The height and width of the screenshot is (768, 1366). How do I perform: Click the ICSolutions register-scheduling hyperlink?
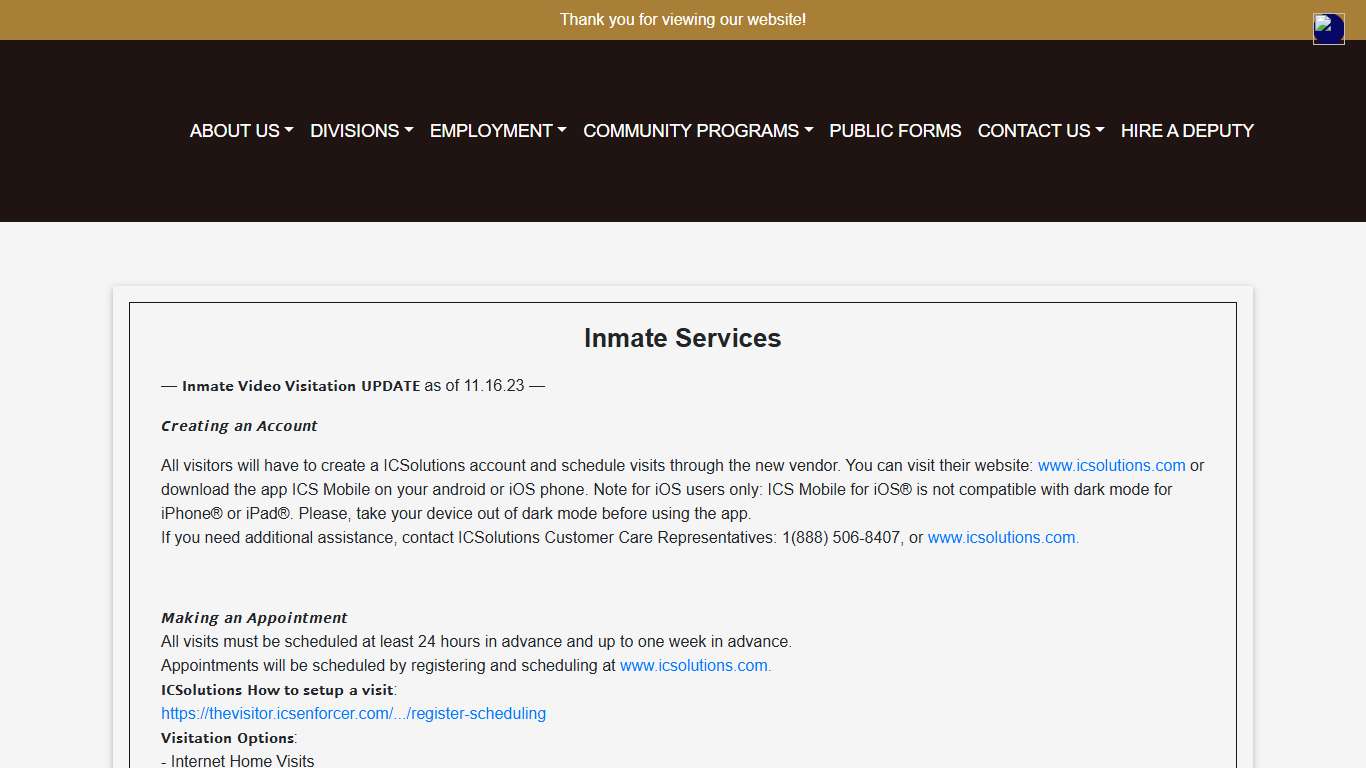point(353,713)
